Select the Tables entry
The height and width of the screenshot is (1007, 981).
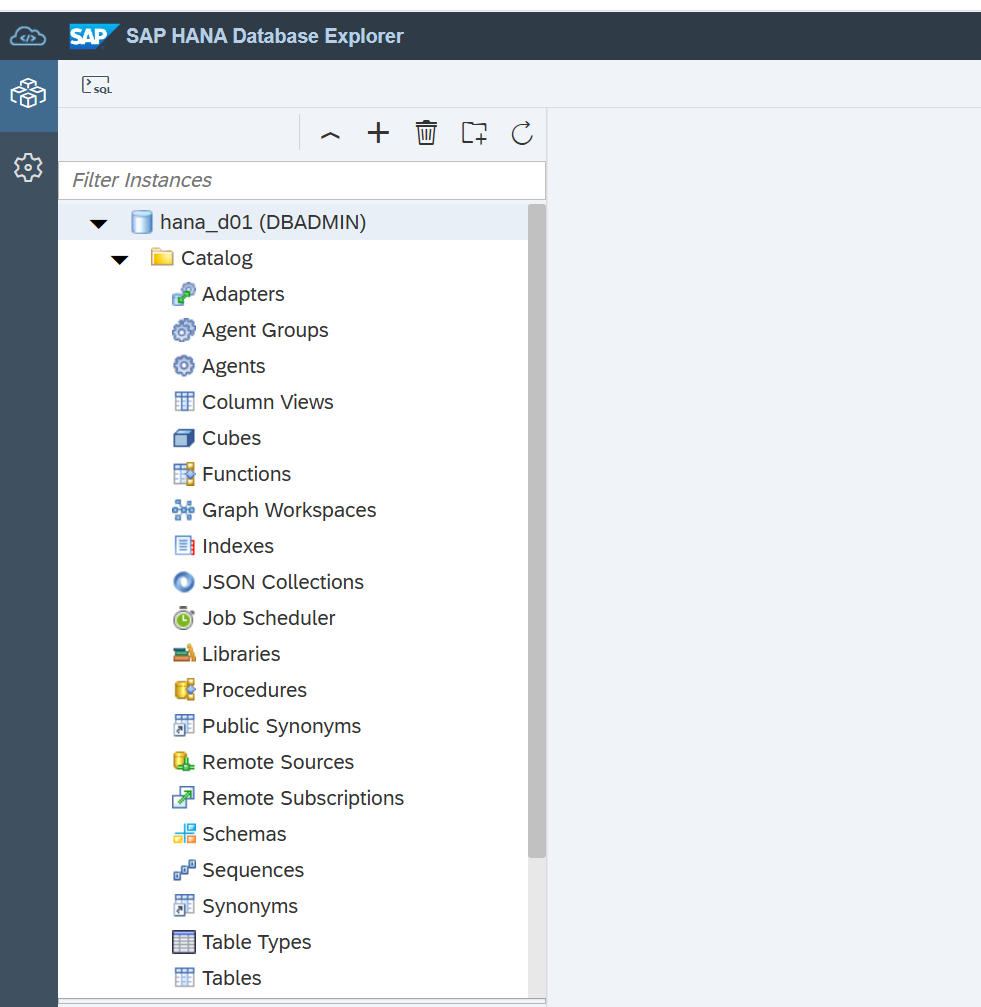pyautogui.click(x=231, y=977)
